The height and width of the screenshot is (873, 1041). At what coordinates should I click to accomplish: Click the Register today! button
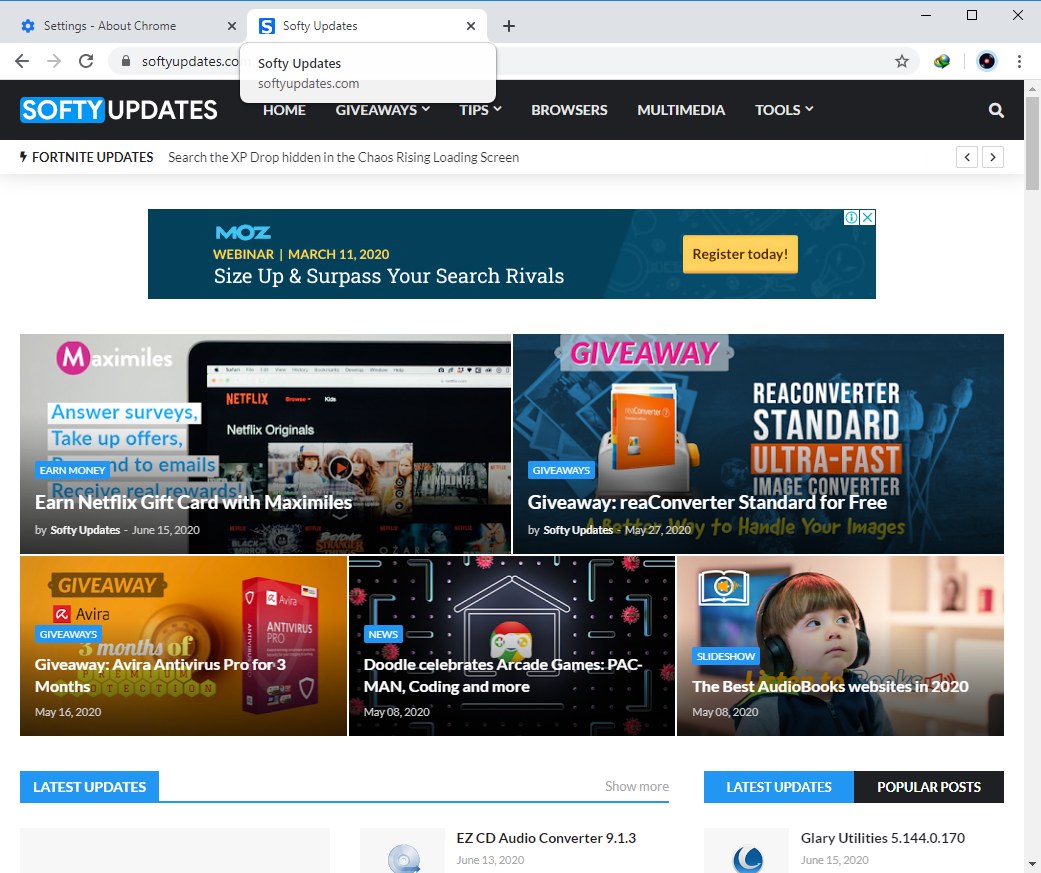coord(740,254)
